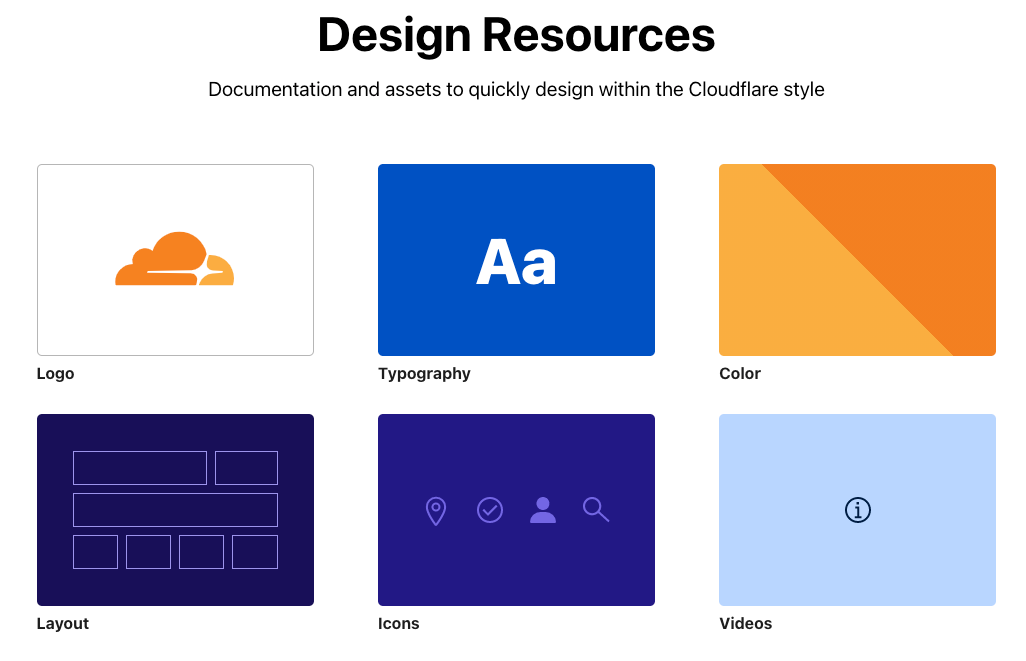
Task: Open the light blue Videos card
Action: [857, 510]
